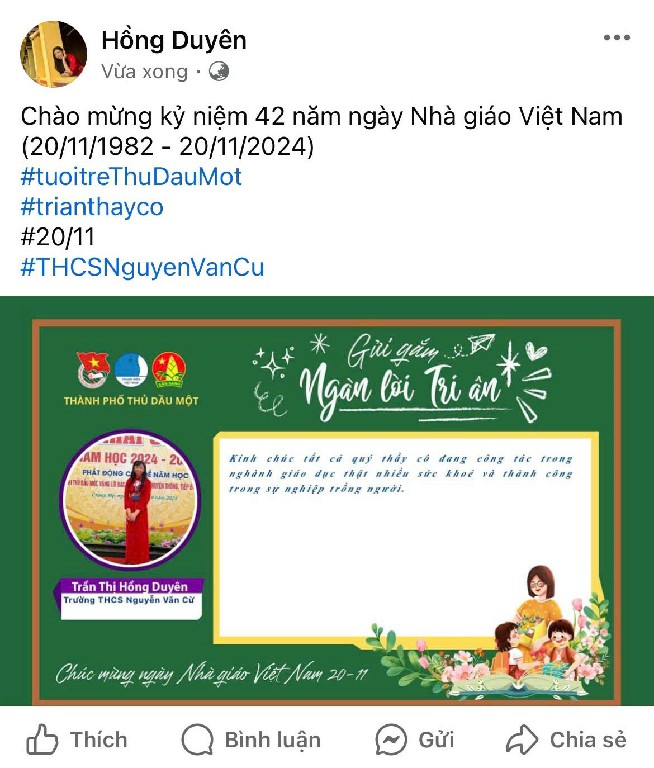Click the Messenger Gửi icon
Screen dimensions: 654x768
coord(391,739)
